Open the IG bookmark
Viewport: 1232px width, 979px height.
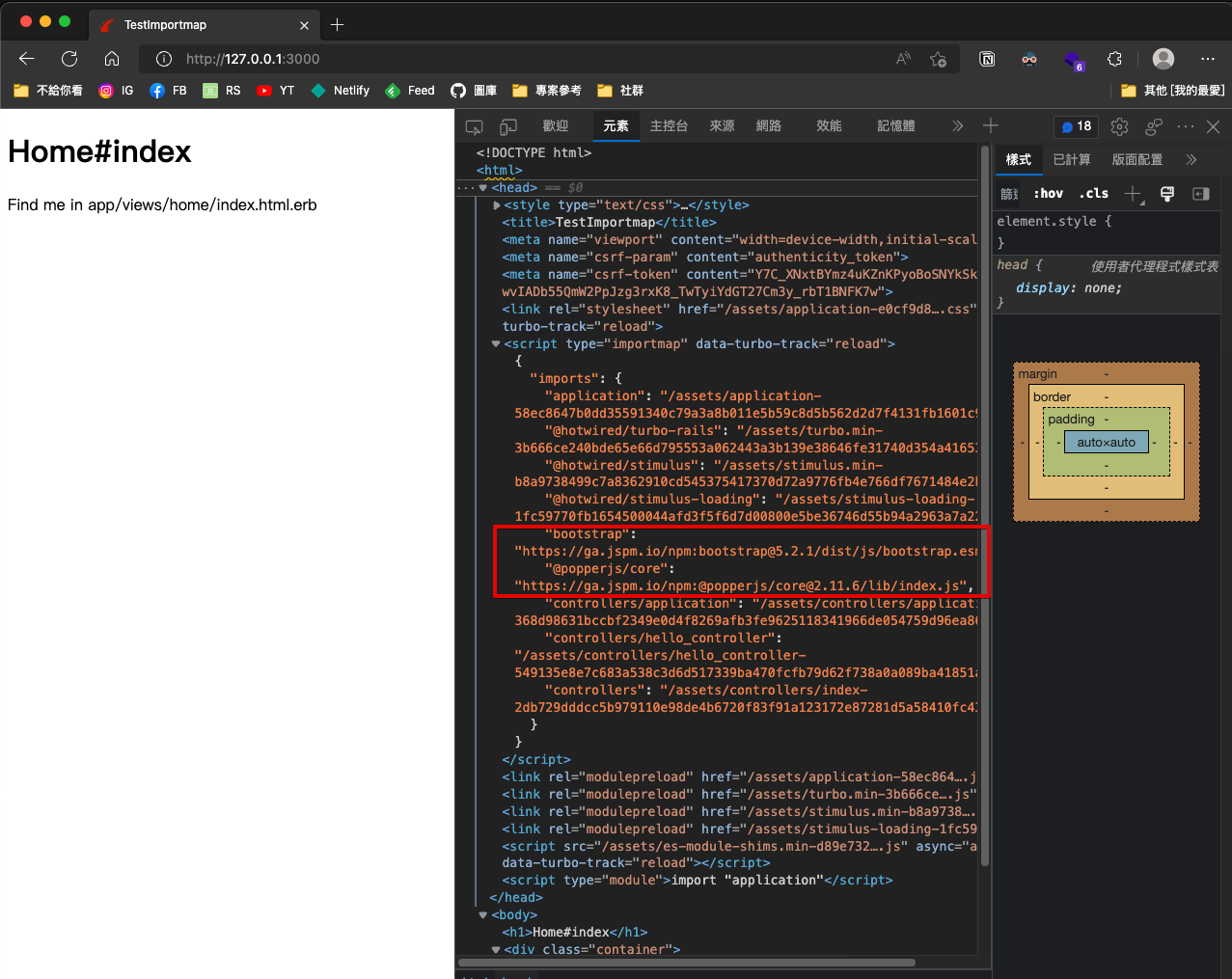116,91
